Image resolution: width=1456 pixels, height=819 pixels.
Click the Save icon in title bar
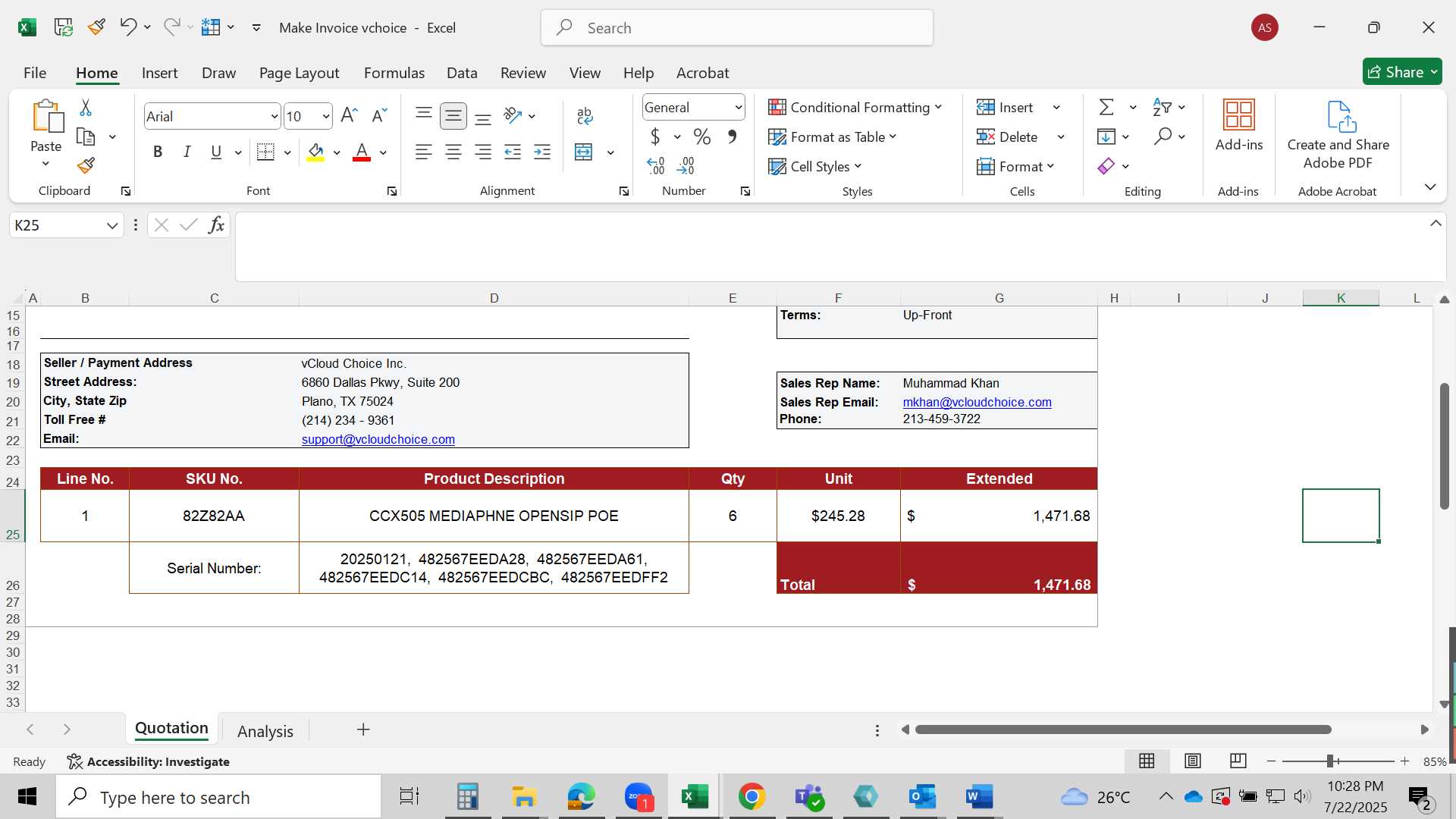[x=64, y=27]
